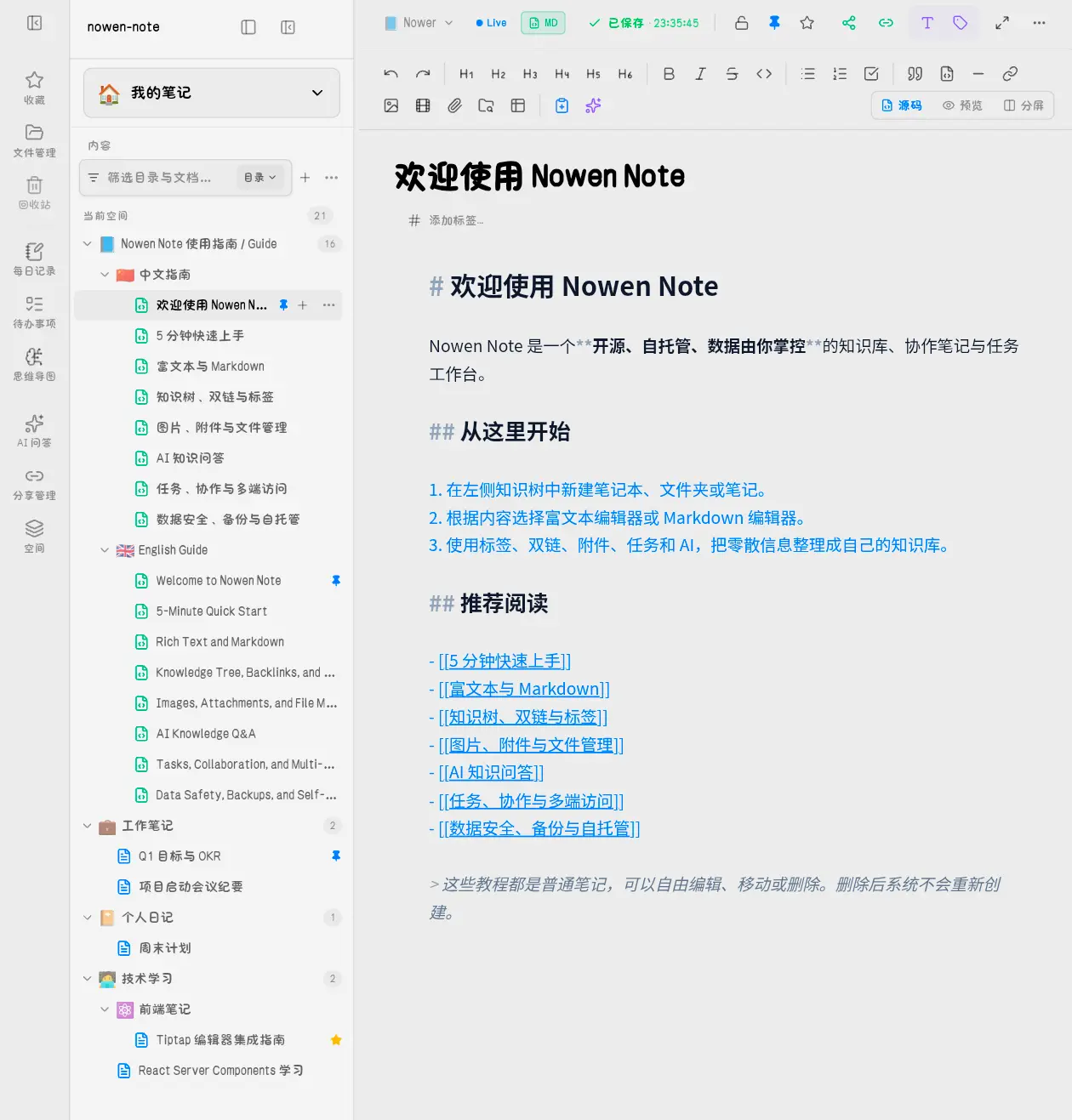Viewport: 1072px width, 1120px height.
Task: Toggle MD markdown mode badge
Action: click(543, 23)
